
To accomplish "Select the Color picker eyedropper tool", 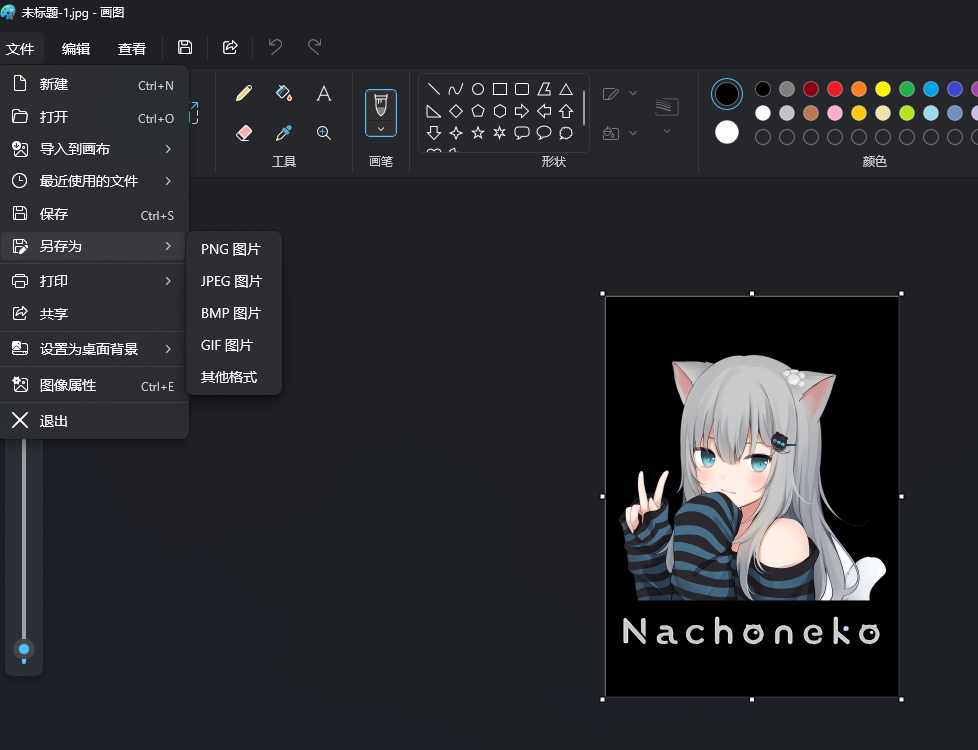I will (284, 133).
